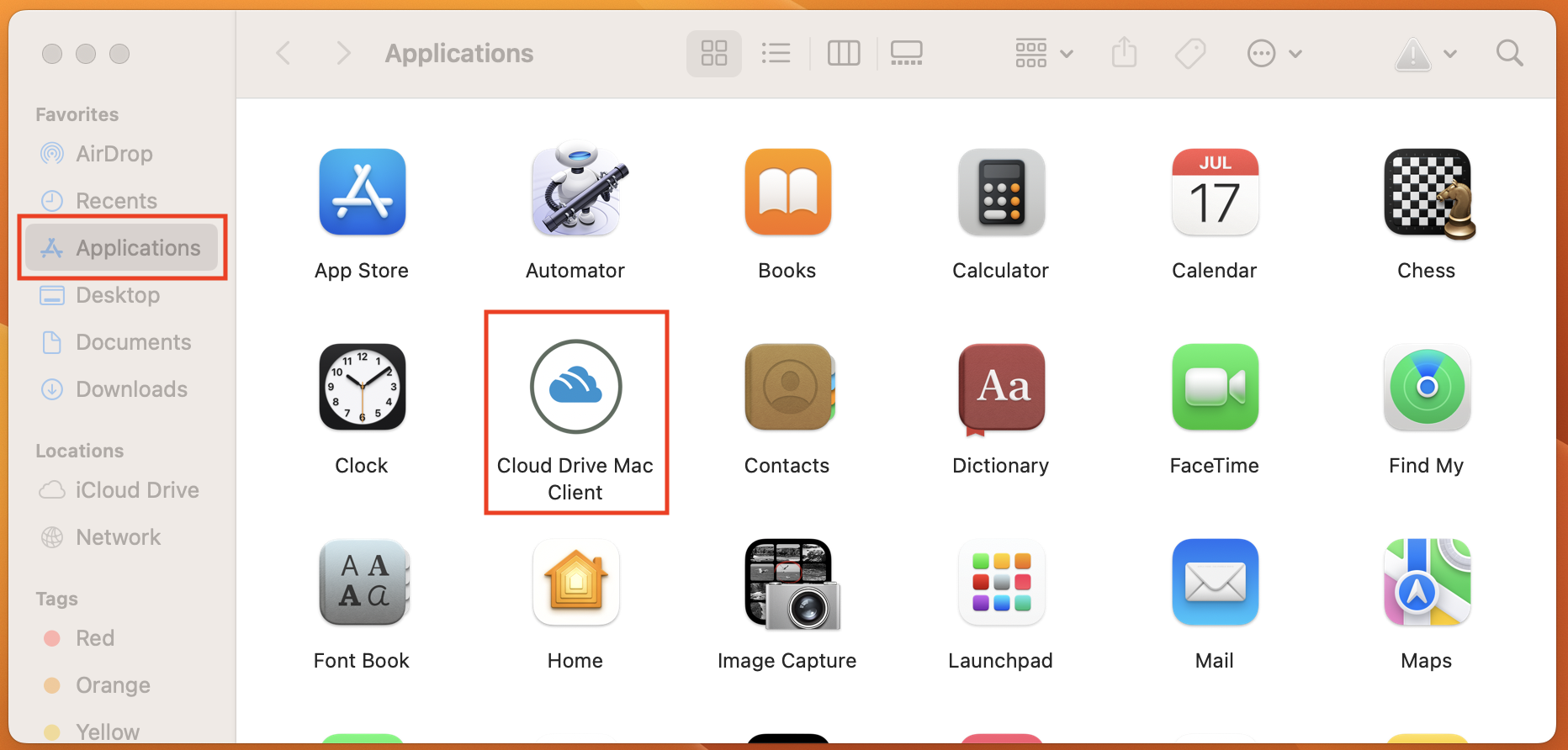The height and width of the screenshot is (750, 1568).
Task: Open the Calendar app showing JUL 17
Action: click(1215, 193)
